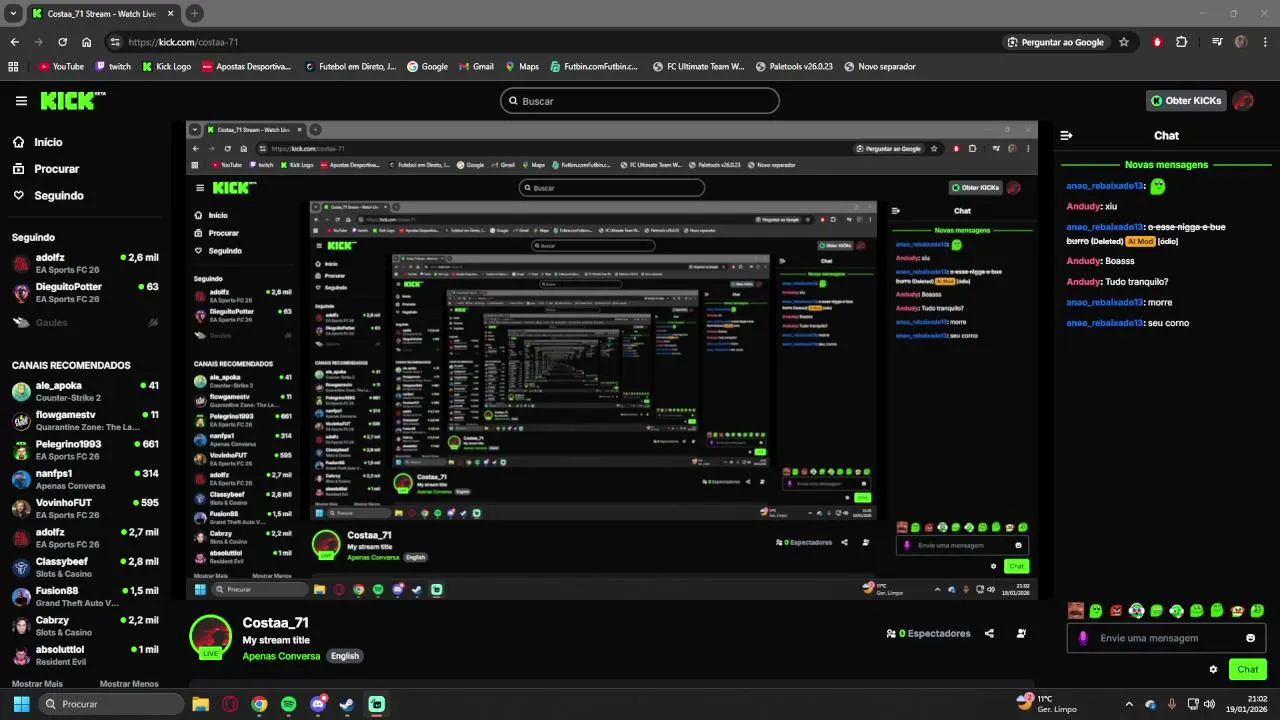This screenshot has height=720, width=1280.
Task: Send the message with the green Chat button
Action: 1247,669
